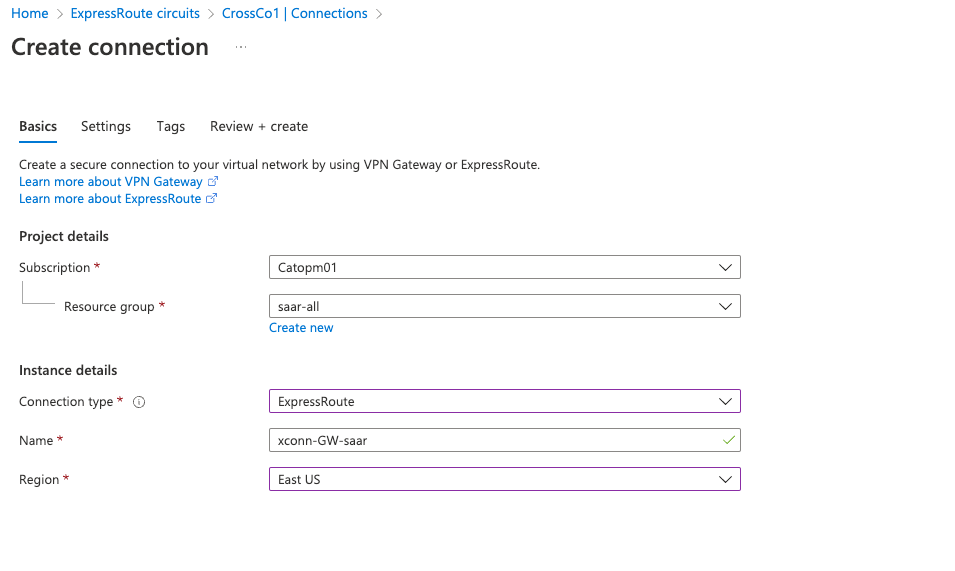Go to the Review + create tab
The width and height of the screenshot is (955, 571).
click(x=259, y=127)
